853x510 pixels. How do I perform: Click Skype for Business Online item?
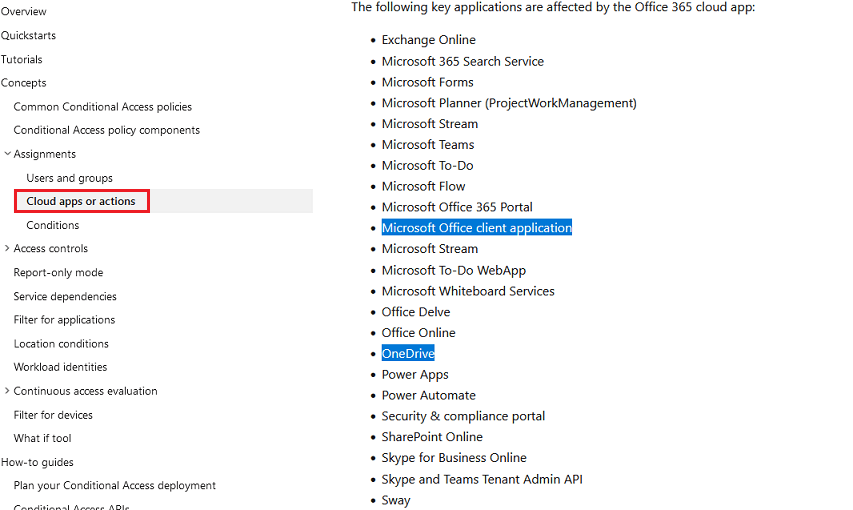click(454, 458)
